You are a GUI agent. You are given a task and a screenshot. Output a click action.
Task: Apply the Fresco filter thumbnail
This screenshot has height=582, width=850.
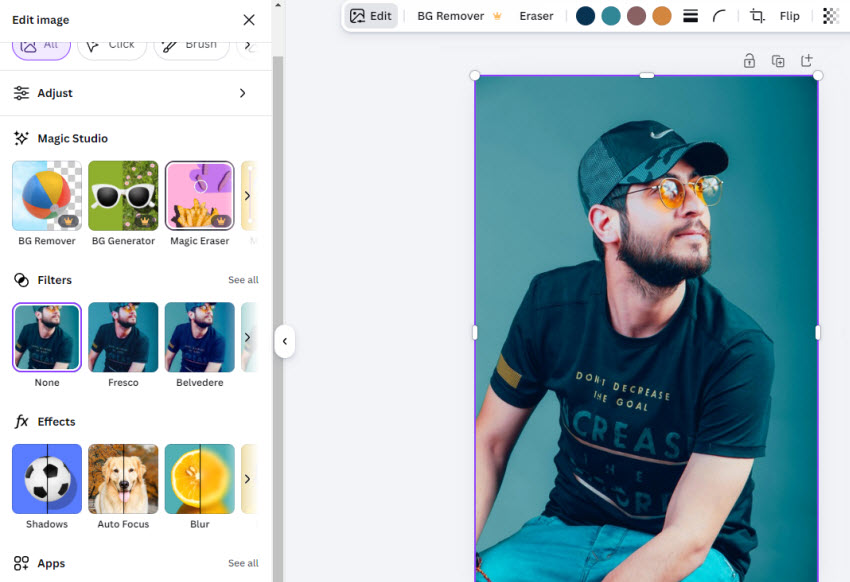pos(123,337)
